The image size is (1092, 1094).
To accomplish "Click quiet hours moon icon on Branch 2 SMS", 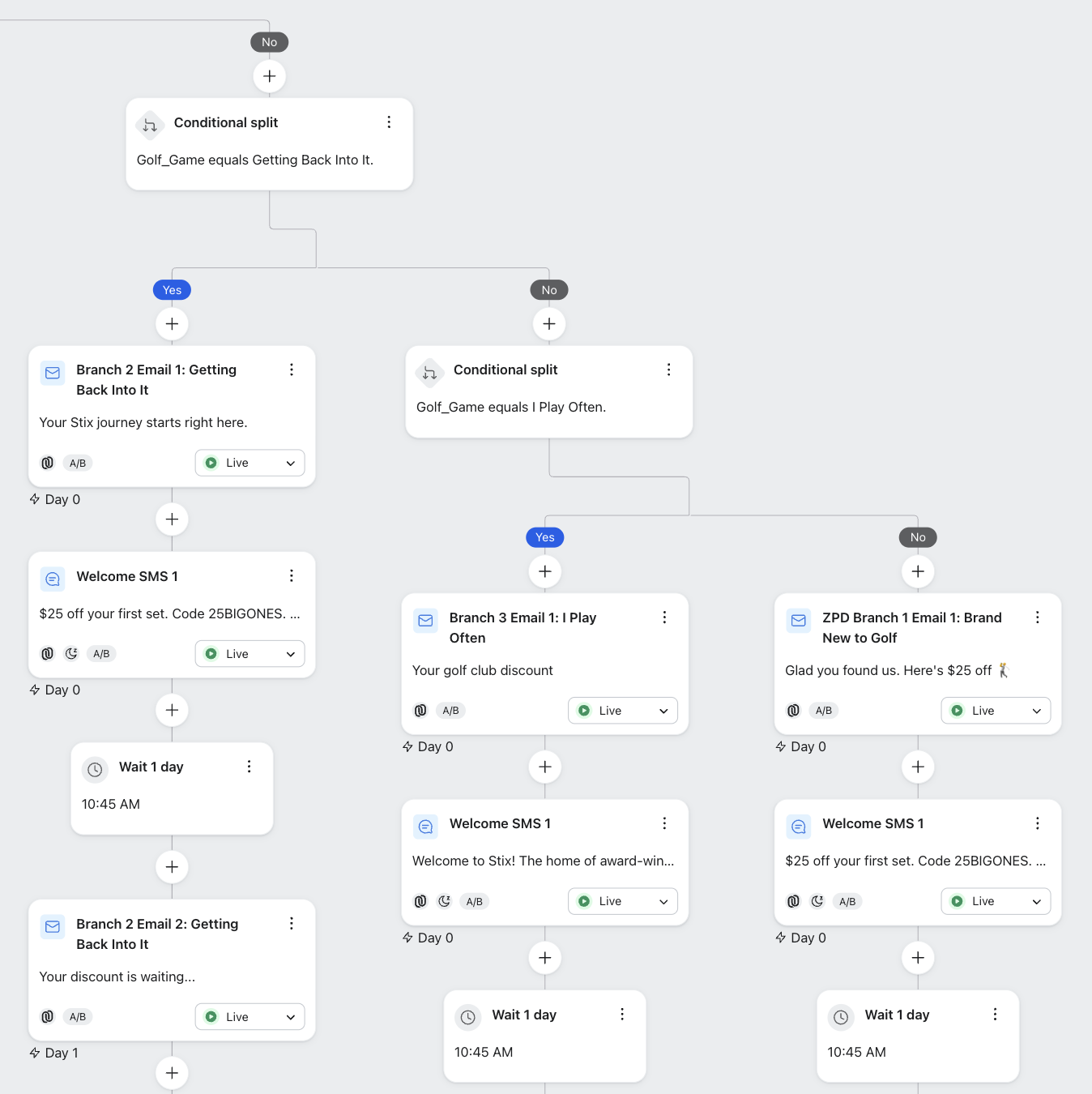I will coord(71,653).
